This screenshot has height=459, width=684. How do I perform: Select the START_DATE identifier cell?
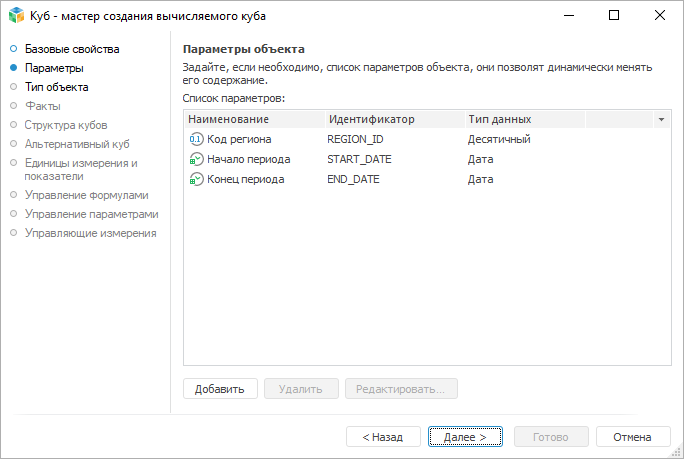coord(359,159)
